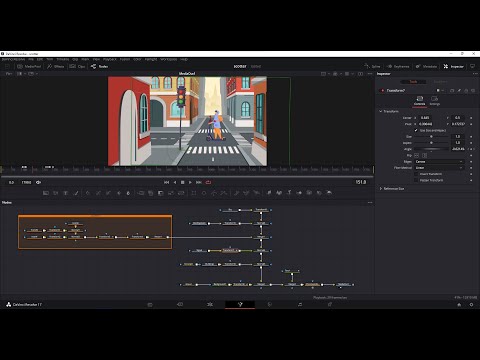The image size is (480, 360).
Task: Click the Pivot X value field
Action: (x=425, y=124)
